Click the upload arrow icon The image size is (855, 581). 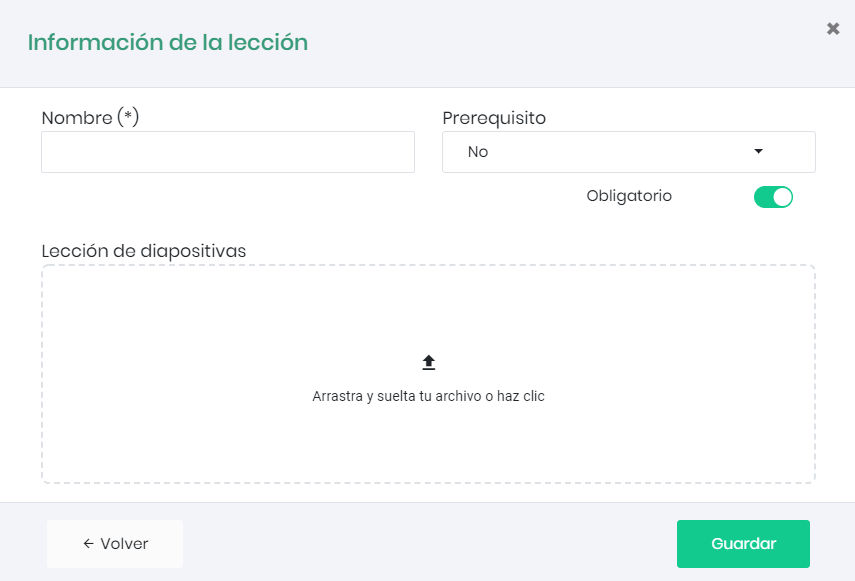[x=428, y=363]
